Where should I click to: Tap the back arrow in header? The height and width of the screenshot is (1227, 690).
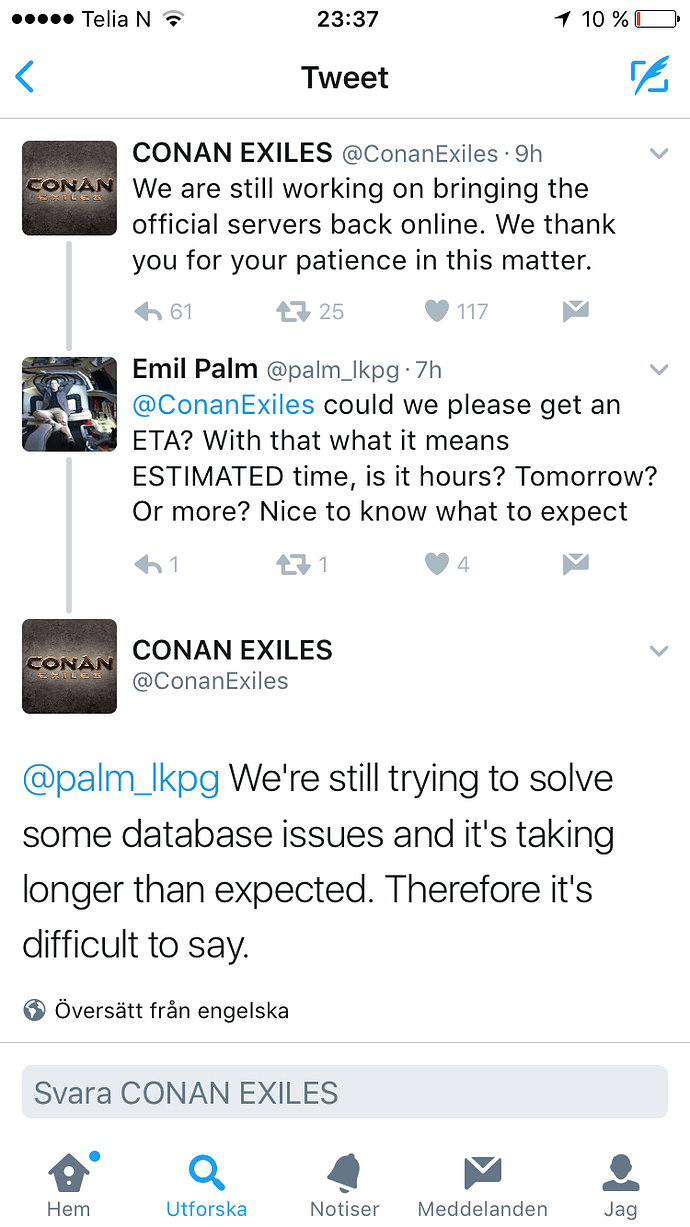click(26, 77)
